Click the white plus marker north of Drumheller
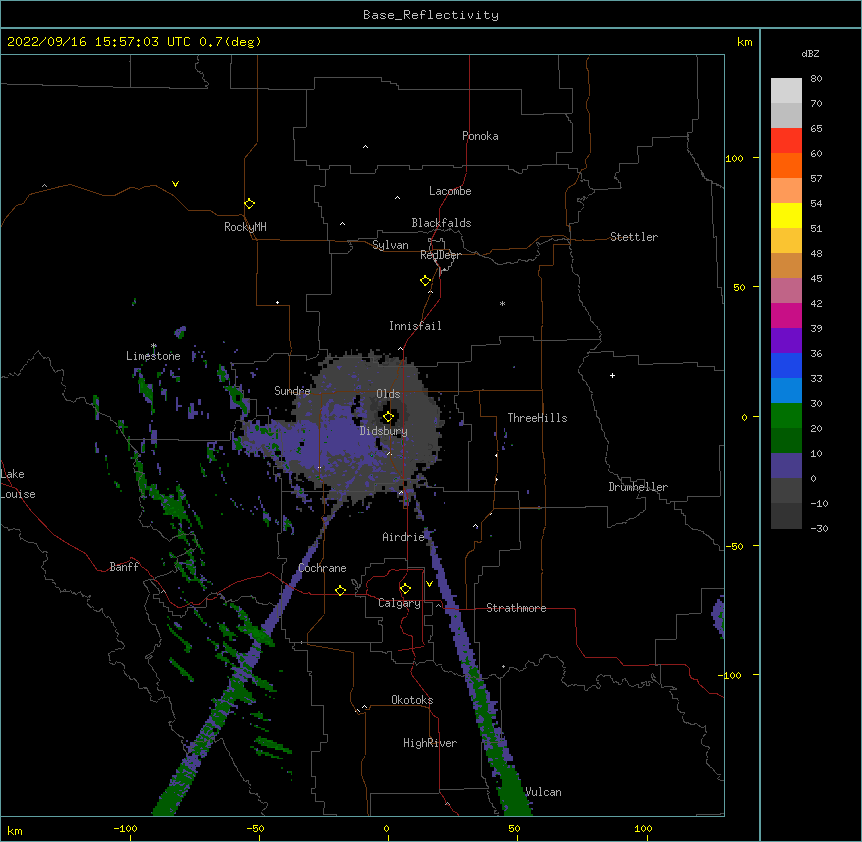 pyautogui.click(x=612, y=375)
